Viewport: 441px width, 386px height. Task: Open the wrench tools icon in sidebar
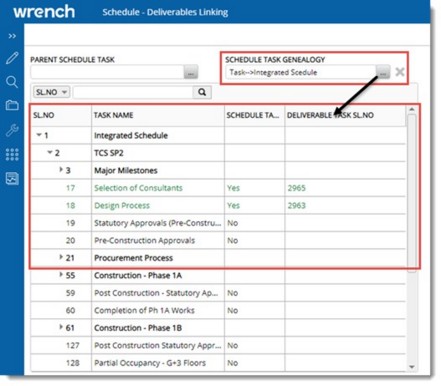(x=12, y=130)
